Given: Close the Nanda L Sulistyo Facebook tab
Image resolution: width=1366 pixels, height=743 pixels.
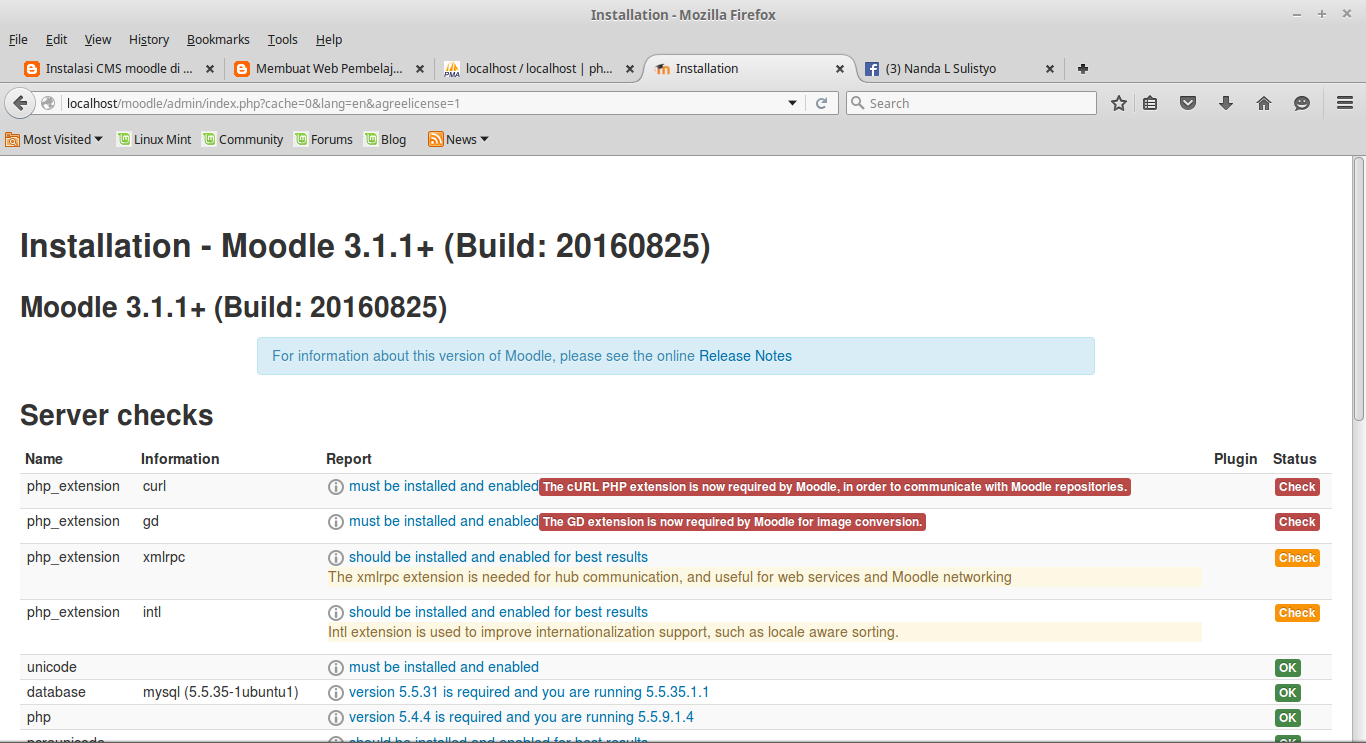Looking at the screenshot, I should click(1050, 69).
